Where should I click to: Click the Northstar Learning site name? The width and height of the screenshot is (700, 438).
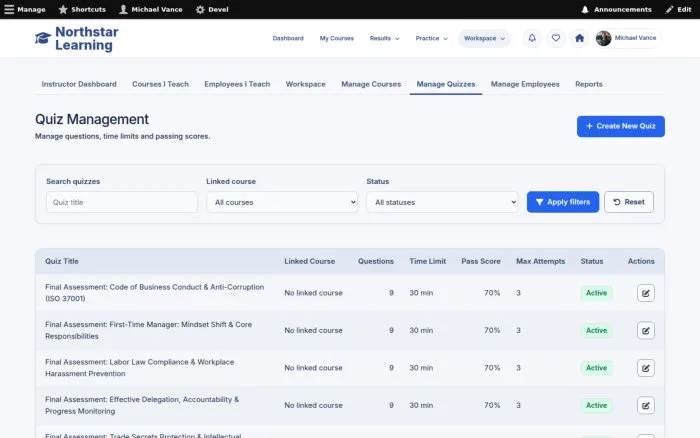click(x=87, y=38)
